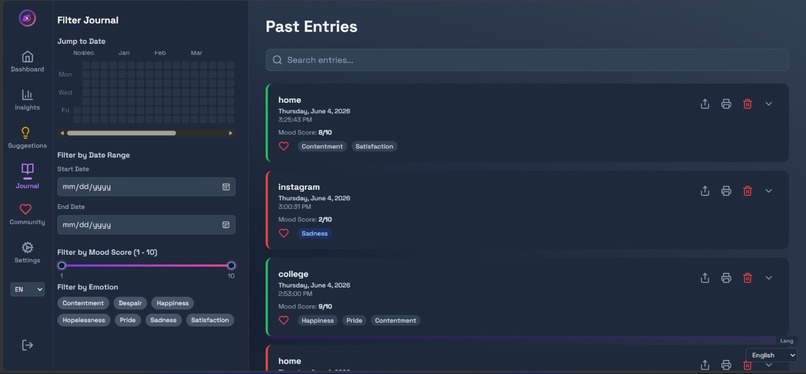Share the first home entry
This screenshot has height=374, width=806.
705,104
